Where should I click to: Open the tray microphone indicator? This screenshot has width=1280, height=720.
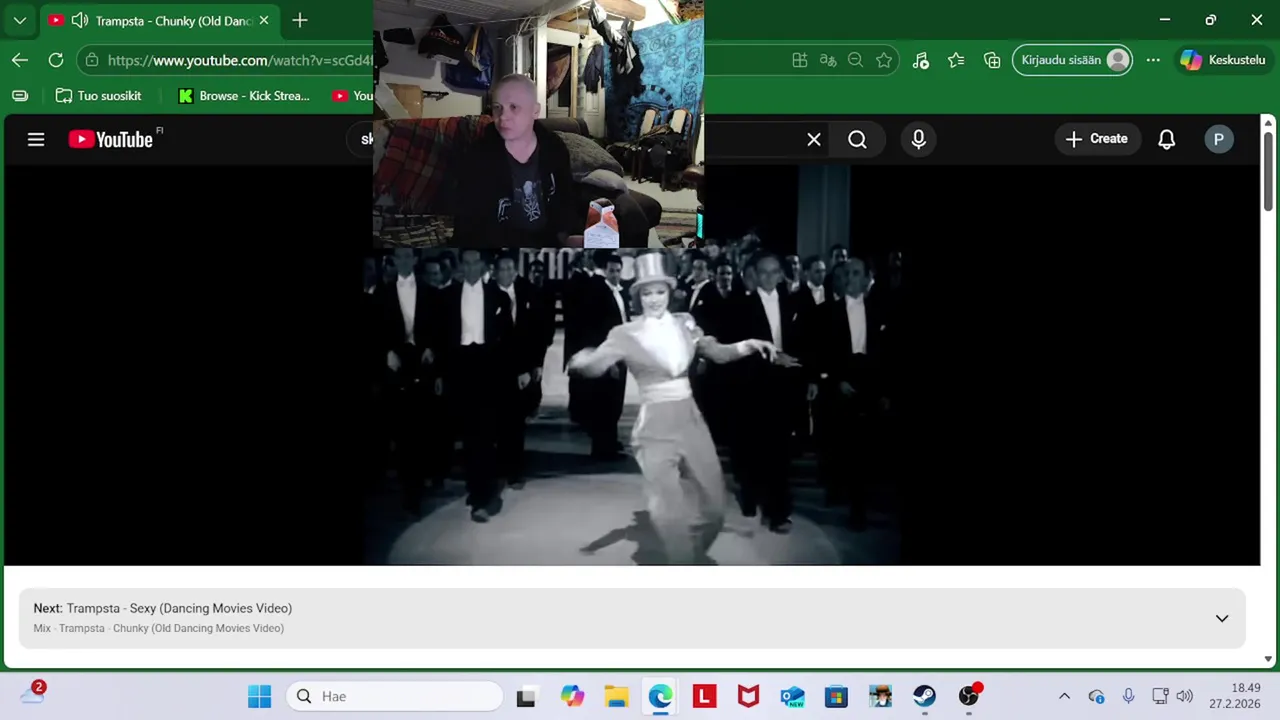(1128, 696)
